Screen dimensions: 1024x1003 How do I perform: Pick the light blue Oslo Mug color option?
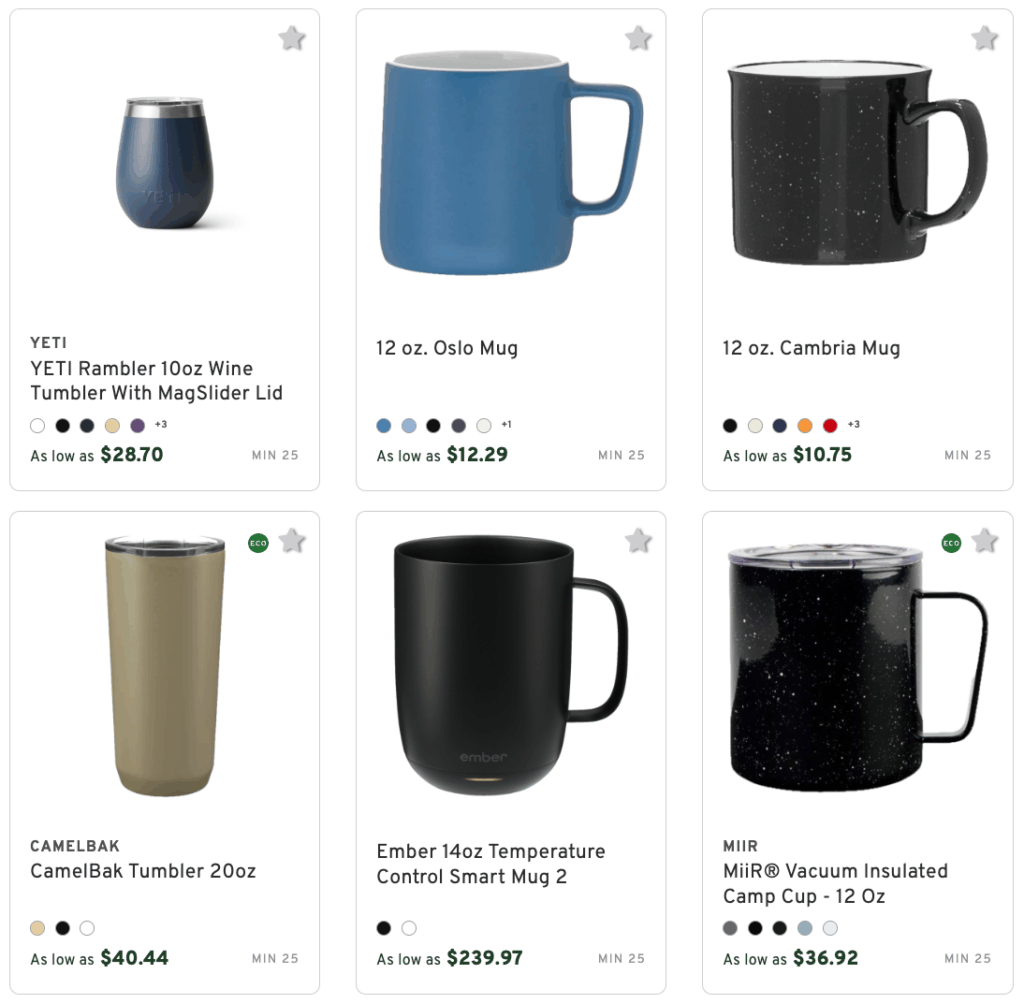[x=409, y=425]
